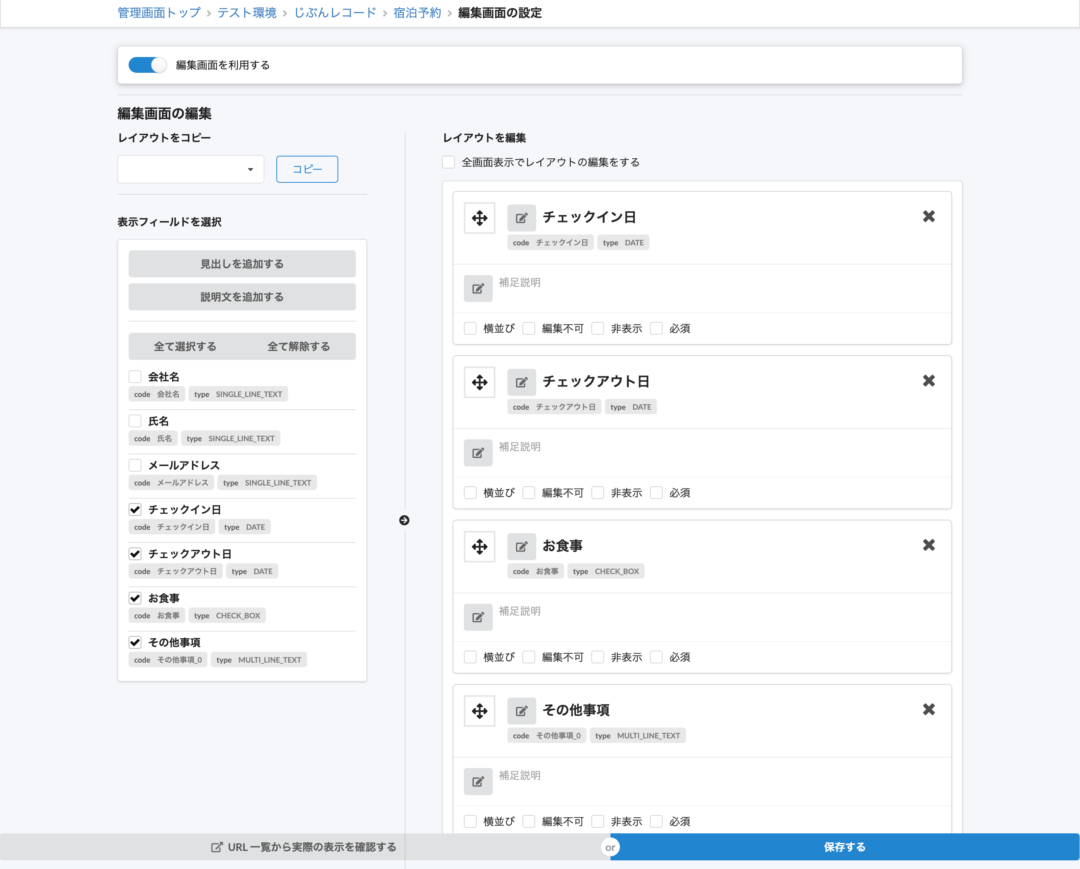Select the 会社名 field checkbox
Viewport: 1080px width, 869px height.
click(134, 377)
